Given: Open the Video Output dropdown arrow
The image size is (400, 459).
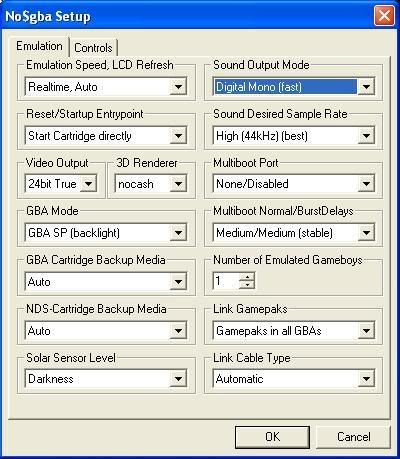Looking at the screenshot, I should (x=88, y=184).
